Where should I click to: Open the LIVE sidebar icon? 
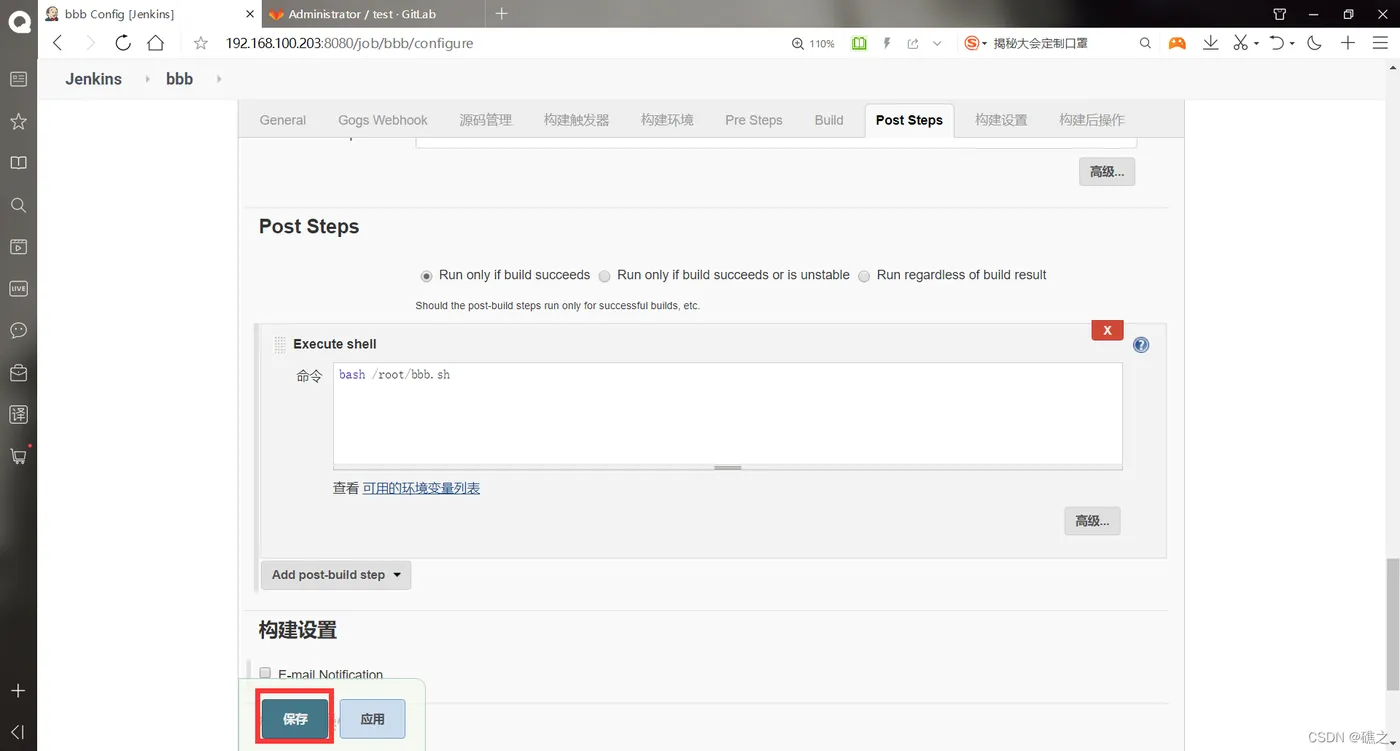coord(18,288)
